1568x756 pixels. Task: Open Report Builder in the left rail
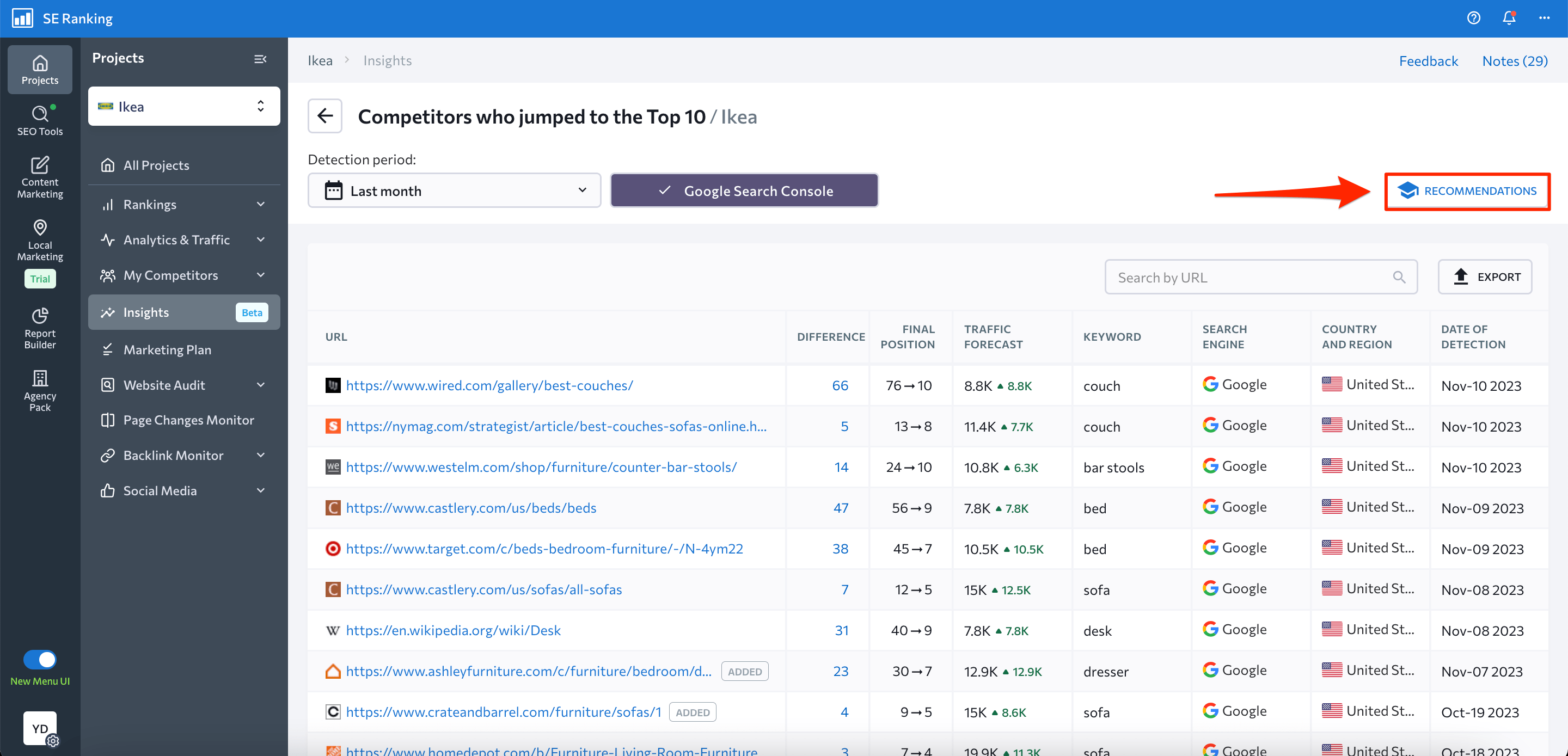click(x=40, y=328)
